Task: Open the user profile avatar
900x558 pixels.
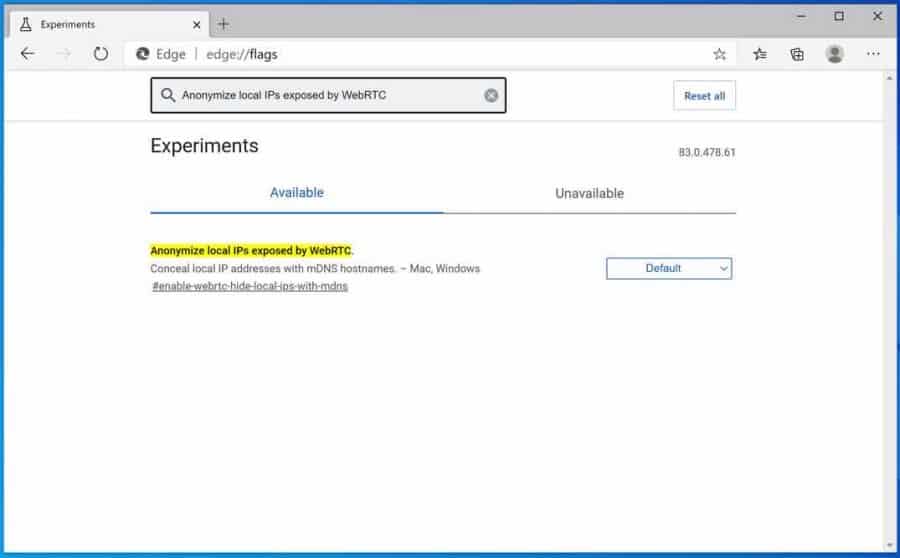Action: pos(835,54)
